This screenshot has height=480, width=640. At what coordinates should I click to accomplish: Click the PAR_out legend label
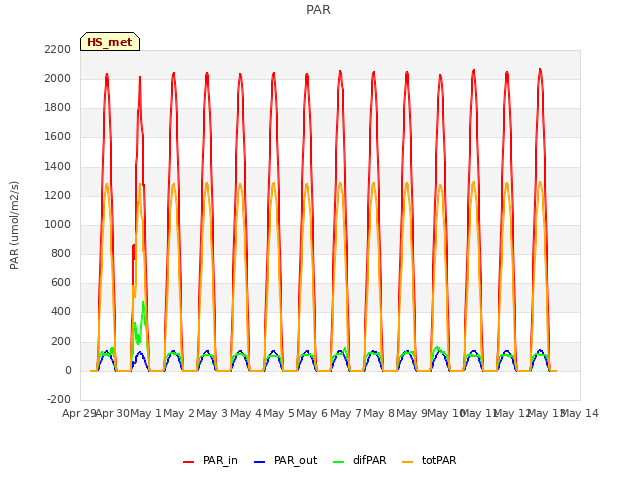pyautogui.click(x=296, y=460)
